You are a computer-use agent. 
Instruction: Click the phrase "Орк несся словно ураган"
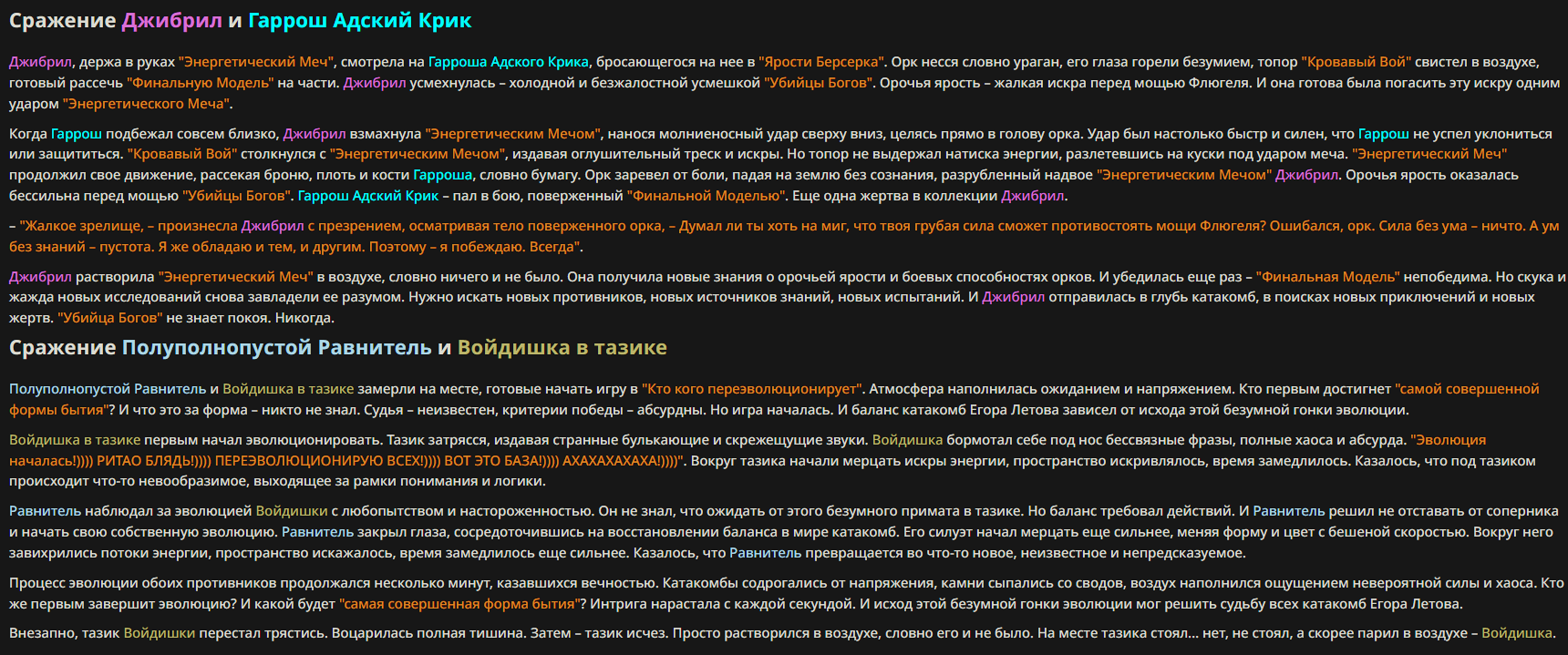976,62
